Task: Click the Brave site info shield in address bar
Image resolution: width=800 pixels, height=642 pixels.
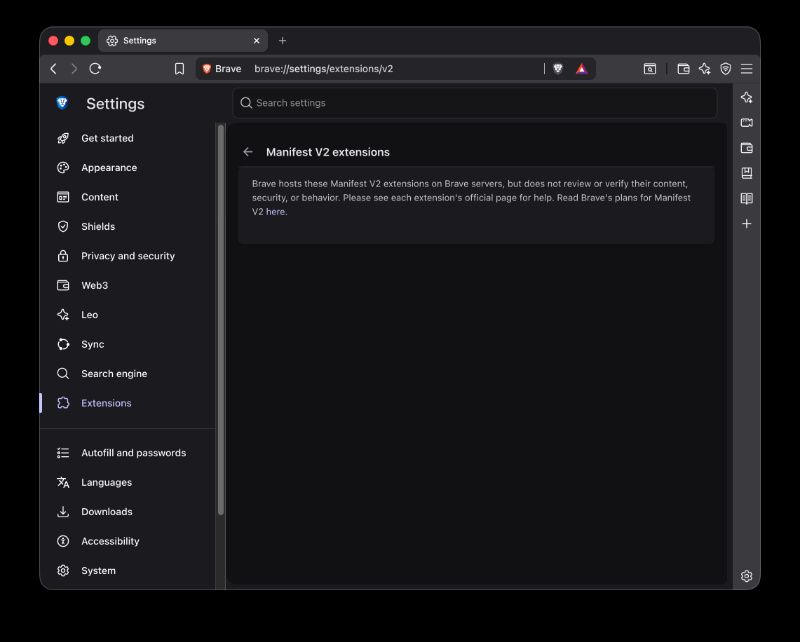Action: point(221,68)
